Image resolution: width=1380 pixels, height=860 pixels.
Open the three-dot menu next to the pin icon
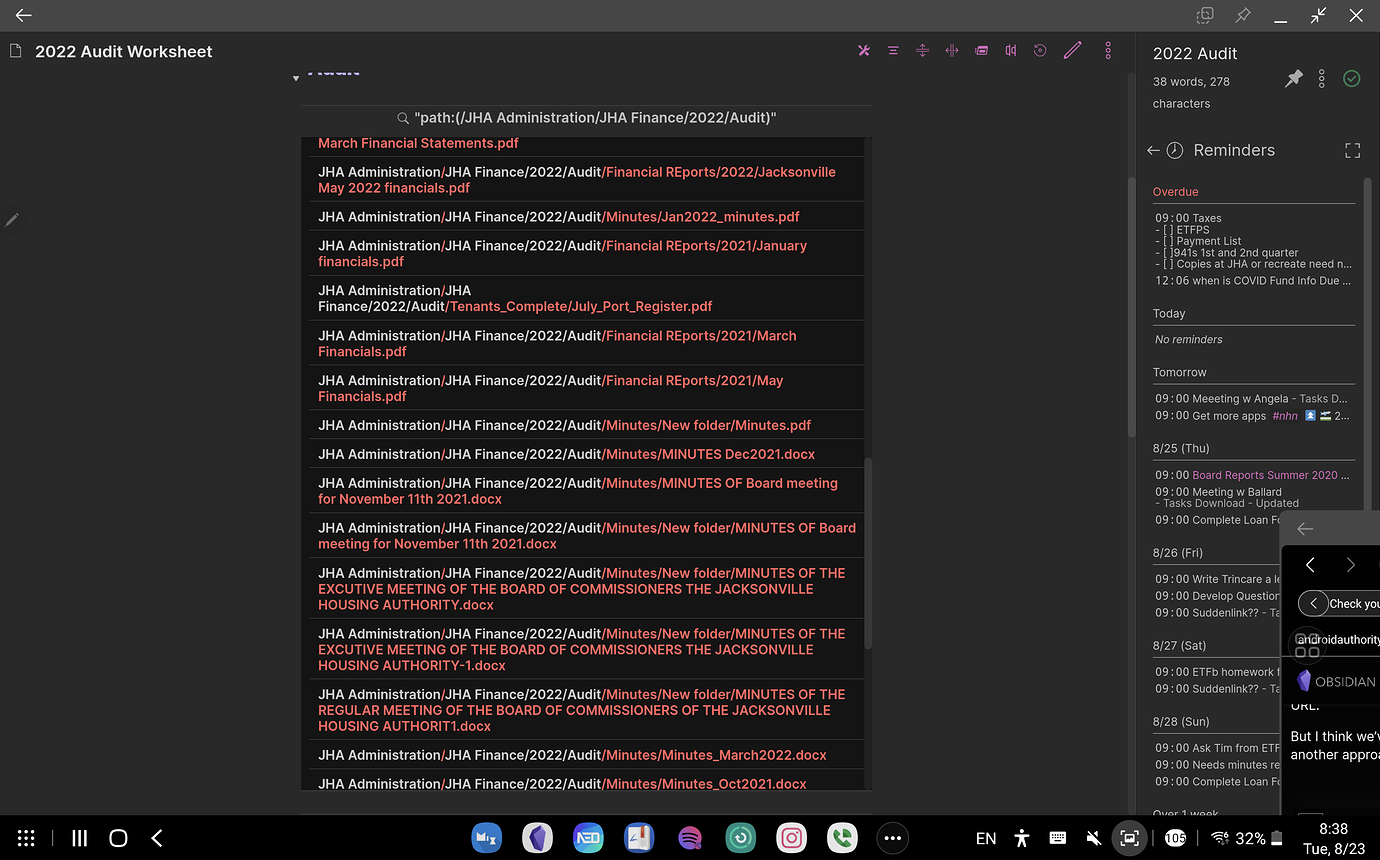pos(1322,78)
